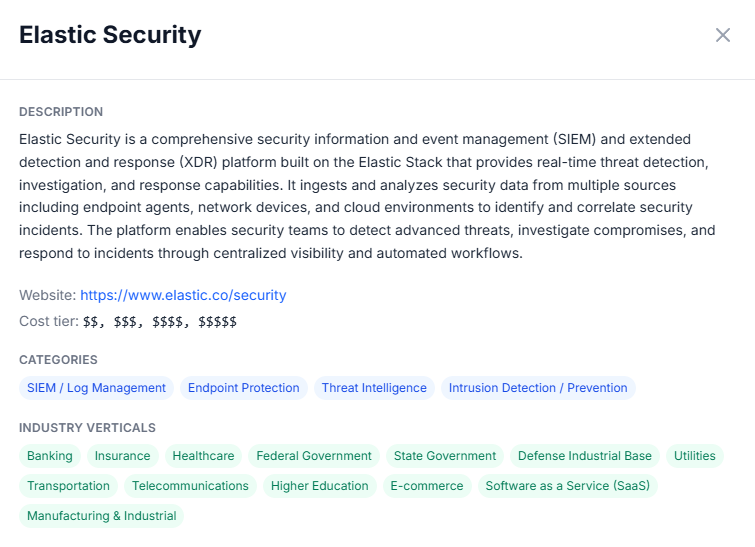The width and height of the screenshot is (755, 547).
Task: Select the Defense Industrial Base tag
Action: (x=585, y=456)
